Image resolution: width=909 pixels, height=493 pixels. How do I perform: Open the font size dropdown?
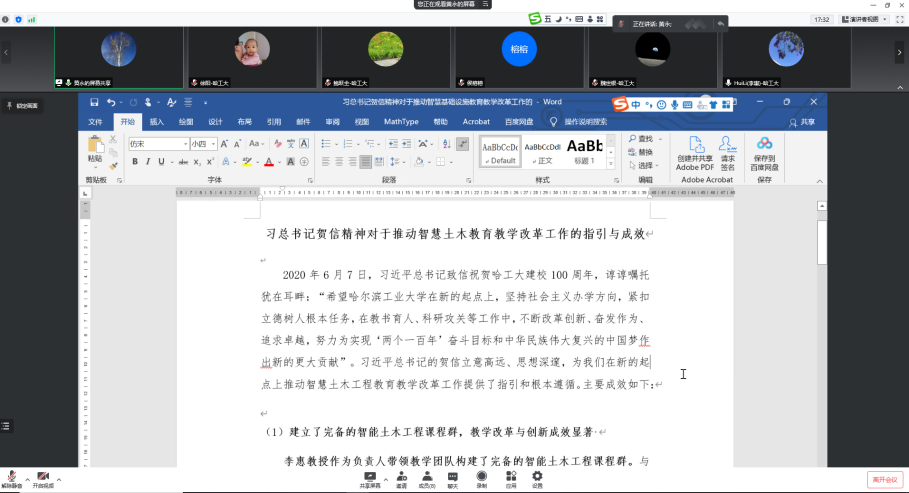(213, 144)
